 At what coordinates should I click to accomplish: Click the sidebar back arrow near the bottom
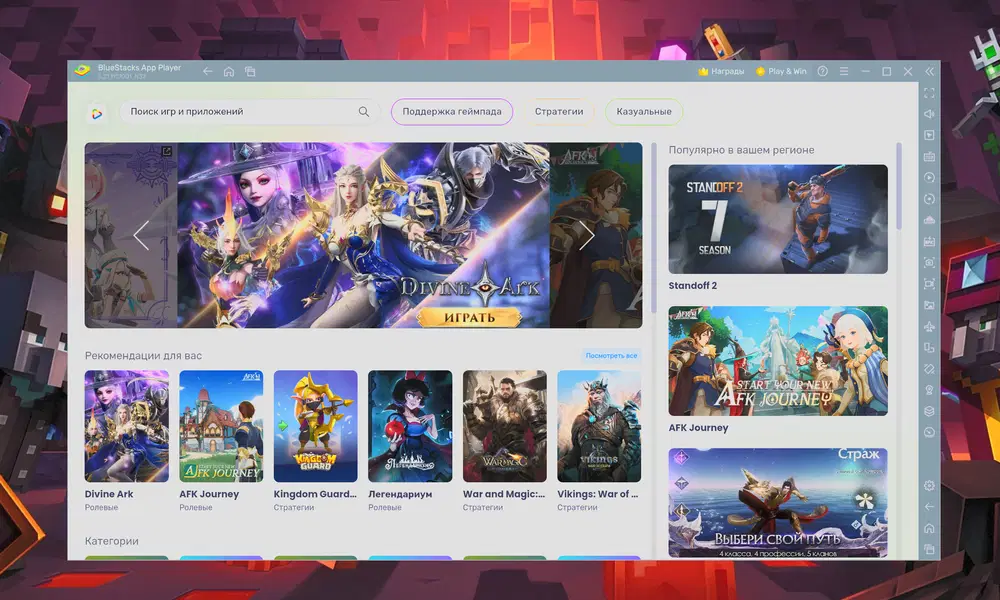[x=929, y=506]
